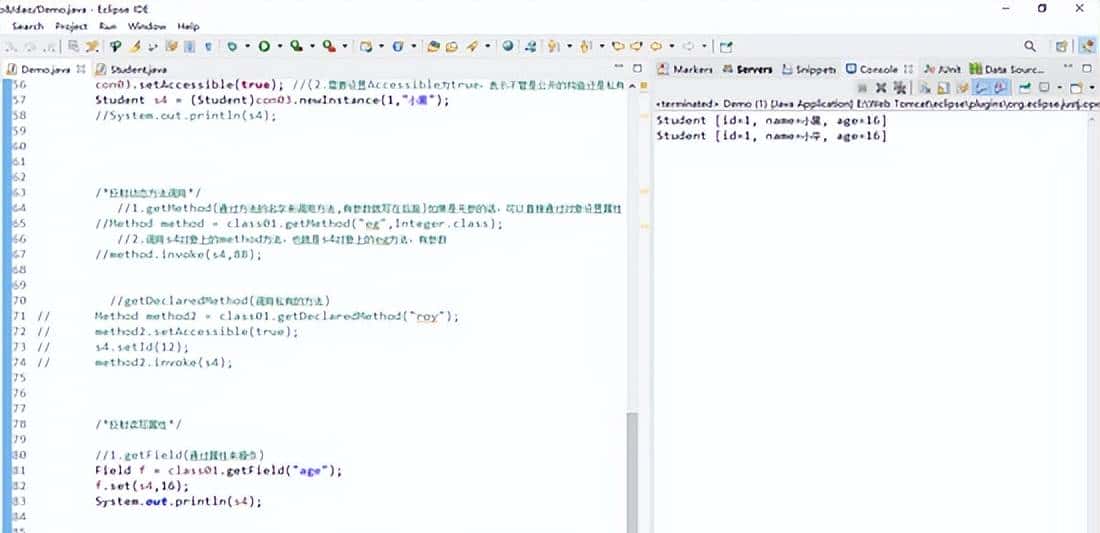Open the Project menu
The width and height of the screenshot is (1100, 533).
coord(72,26)
